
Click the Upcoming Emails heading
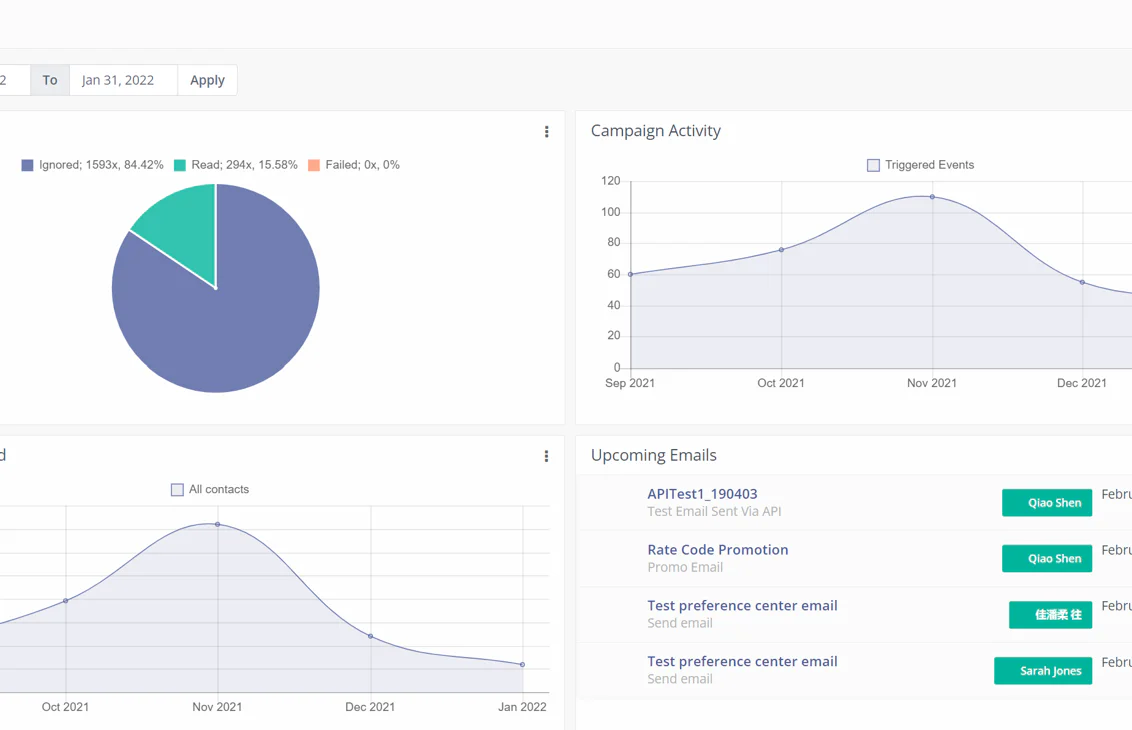[x=653, y=455]
